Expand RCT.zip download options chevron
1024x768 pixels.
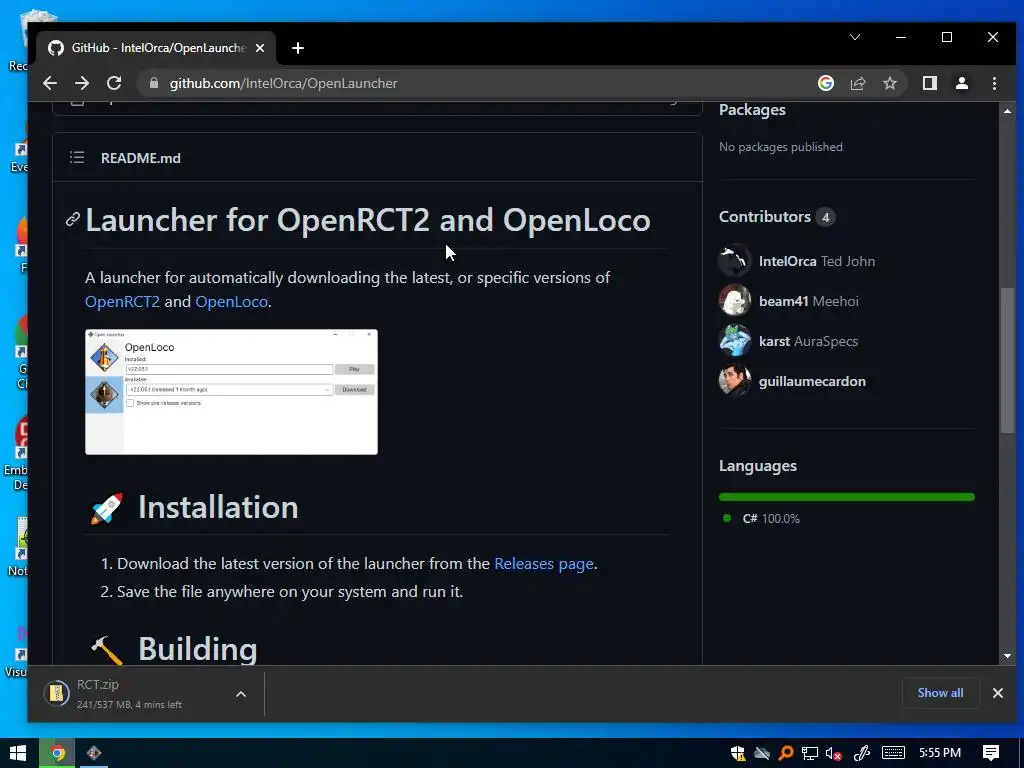(x=241, y=694)
